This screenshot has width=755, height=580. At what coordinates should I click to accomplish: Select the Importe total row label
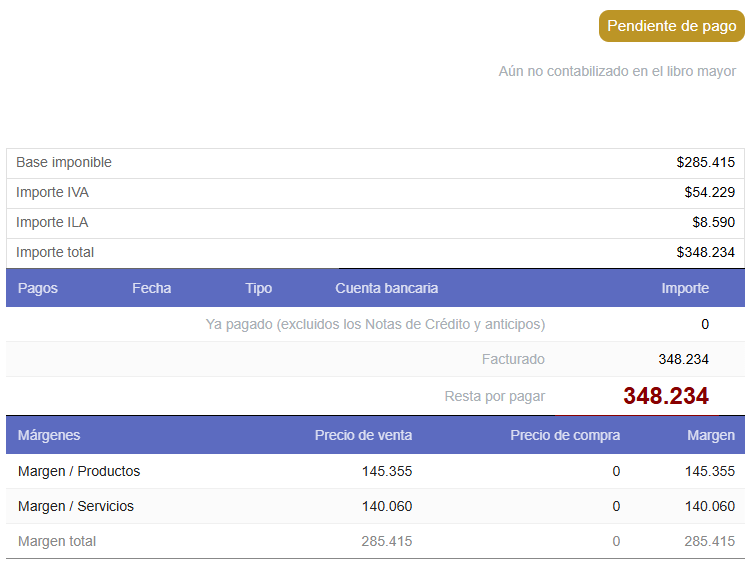pyautogui.click(x=55, y=252)
